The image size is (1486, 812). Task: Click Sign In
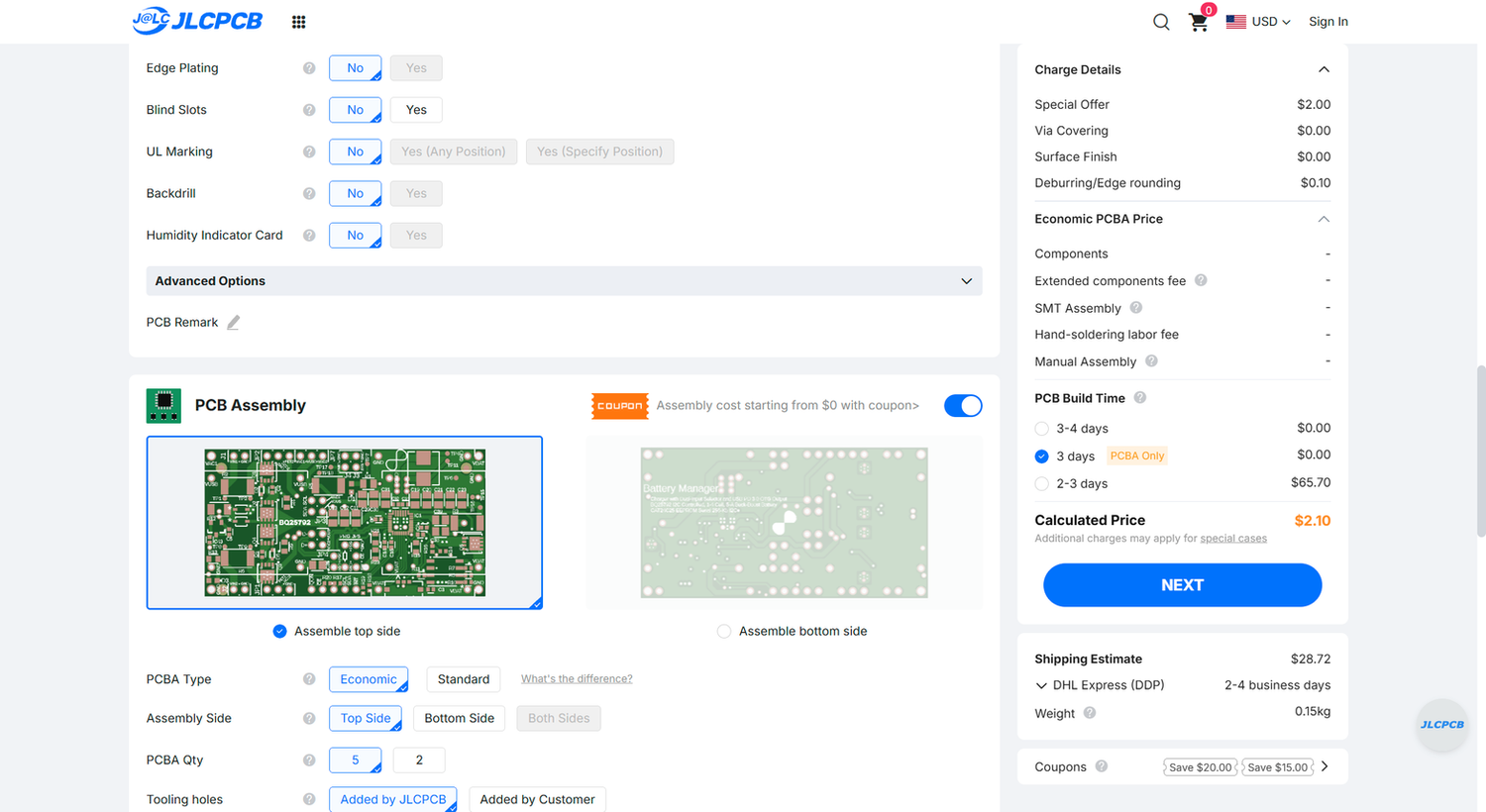[1327, 22]
